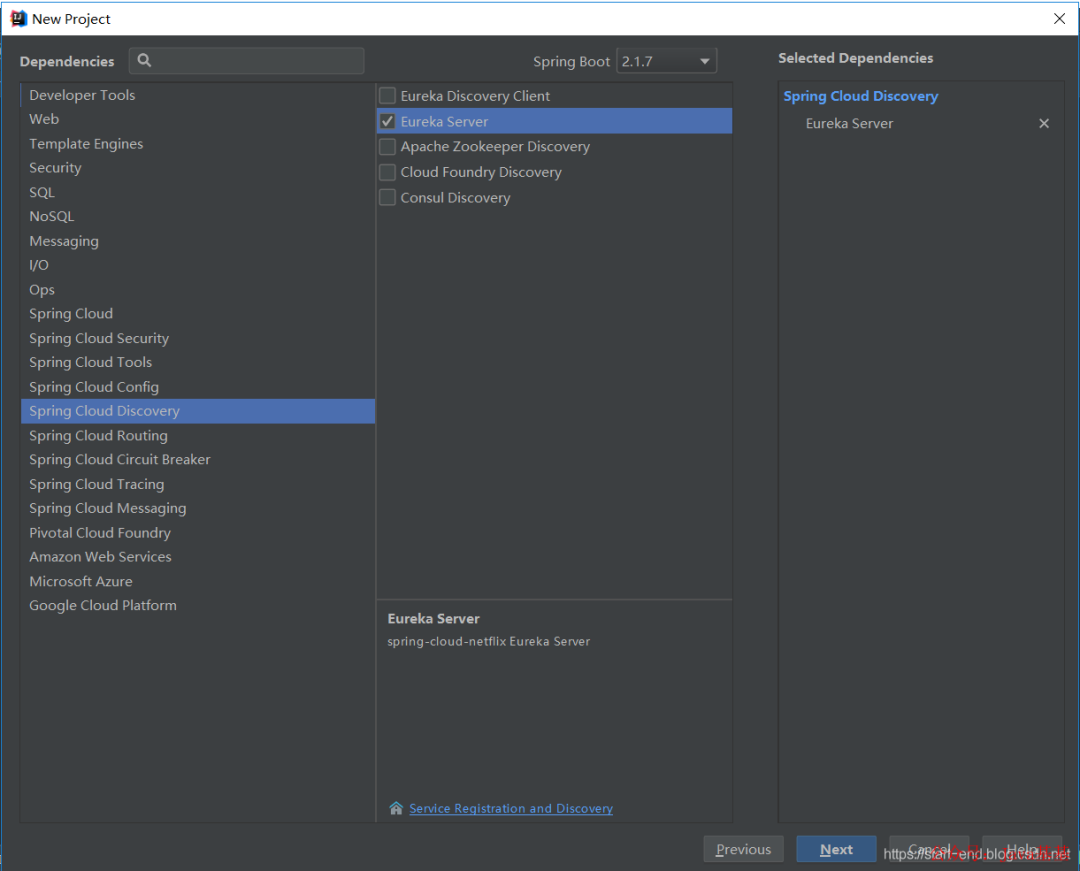Select Google Cloud Platform category
This screenshot has height=871, width=1080.
click(x=198, y=606)
